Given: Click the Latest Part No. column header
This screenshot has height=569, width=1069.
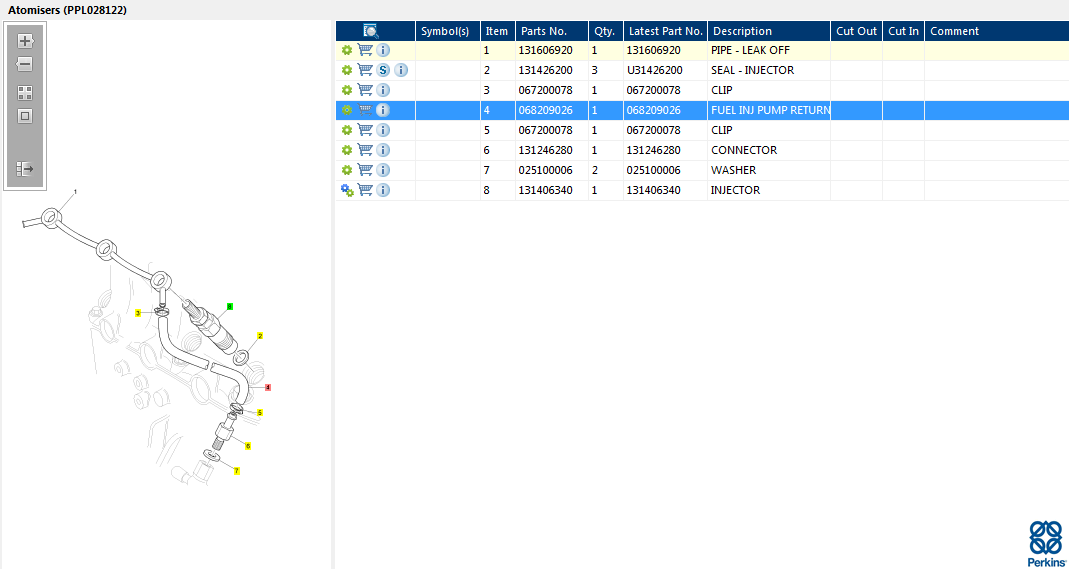Looking at the screenshot, I should [665, 31].
